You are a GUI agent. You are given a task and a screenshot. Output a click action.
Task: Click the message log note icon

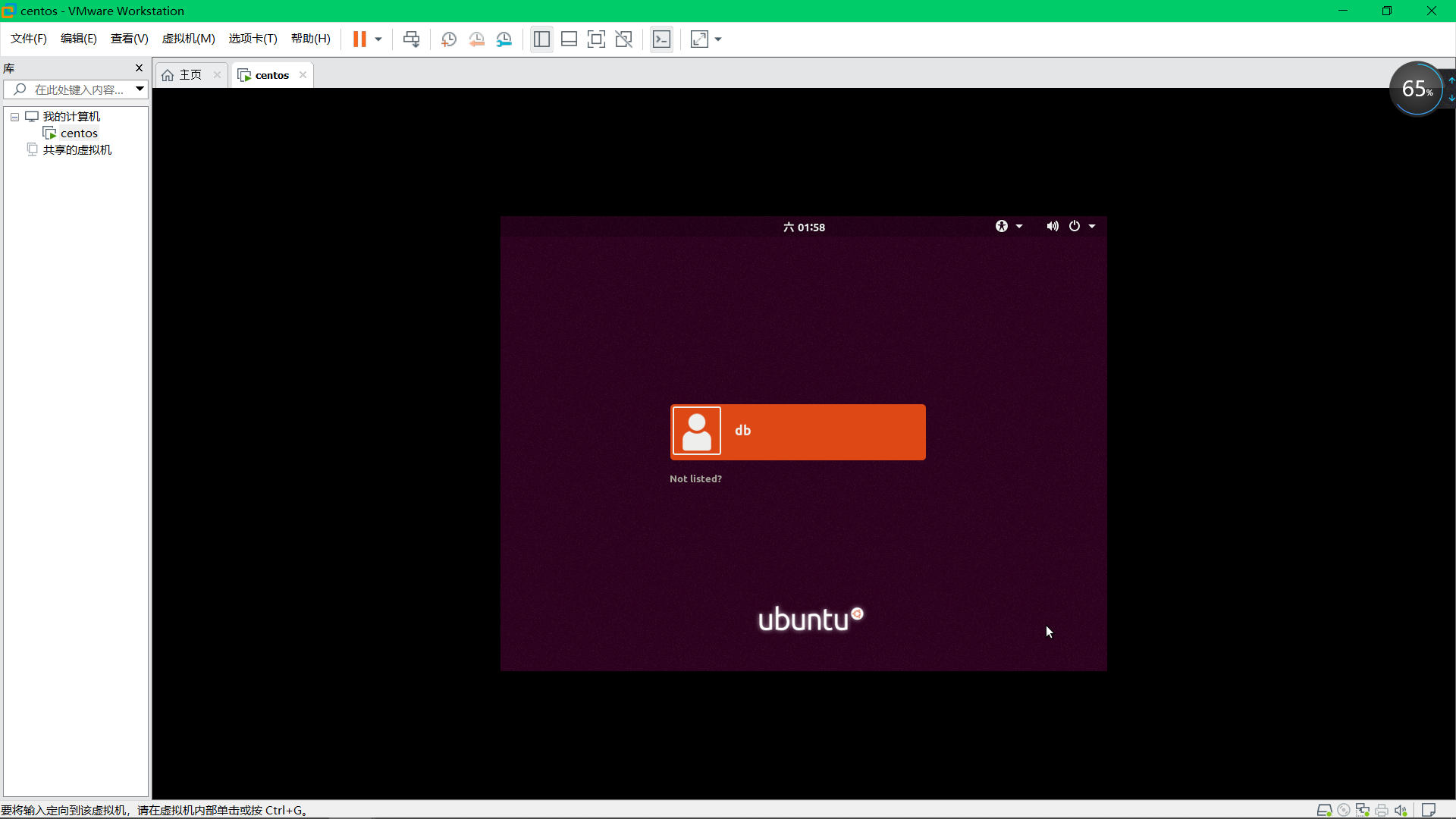(x=1429, y=810)
